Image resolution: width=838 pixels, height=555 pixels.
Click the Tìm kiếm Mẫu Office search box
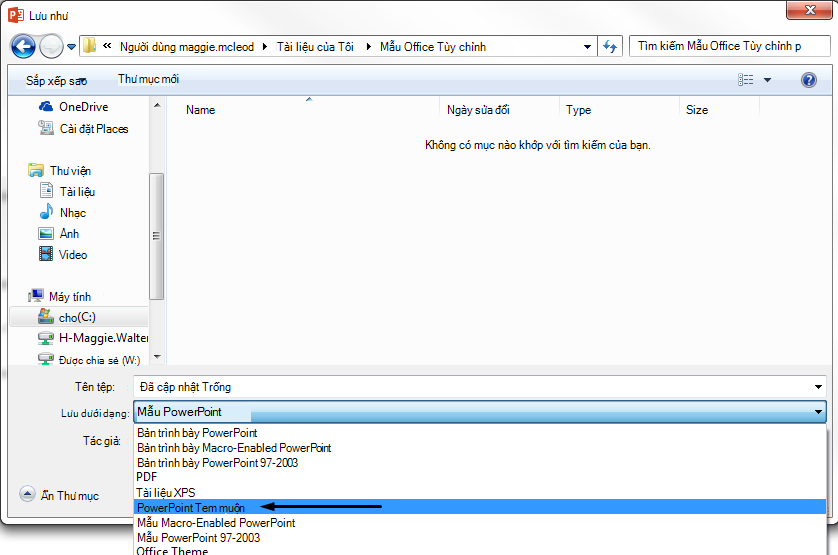(730, 47)
